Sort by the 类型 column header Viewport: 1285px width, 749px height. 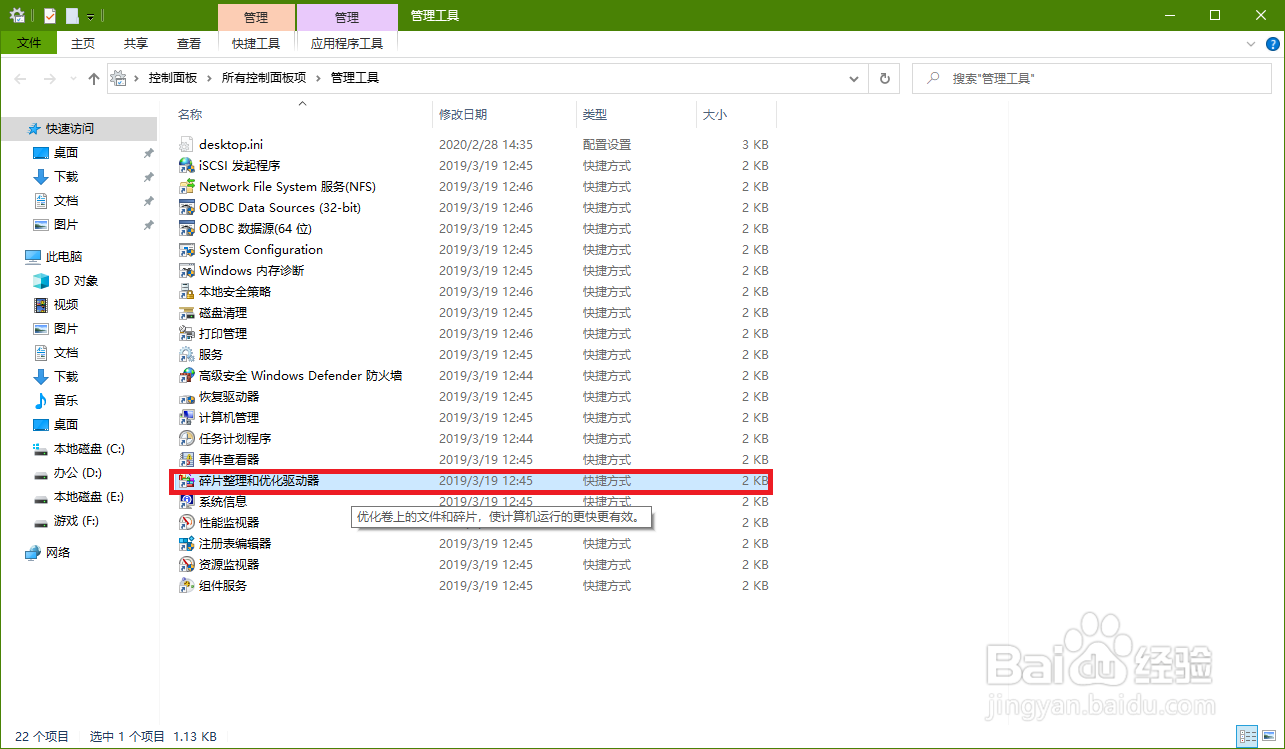pyautogui.click(x=636, y=115)
